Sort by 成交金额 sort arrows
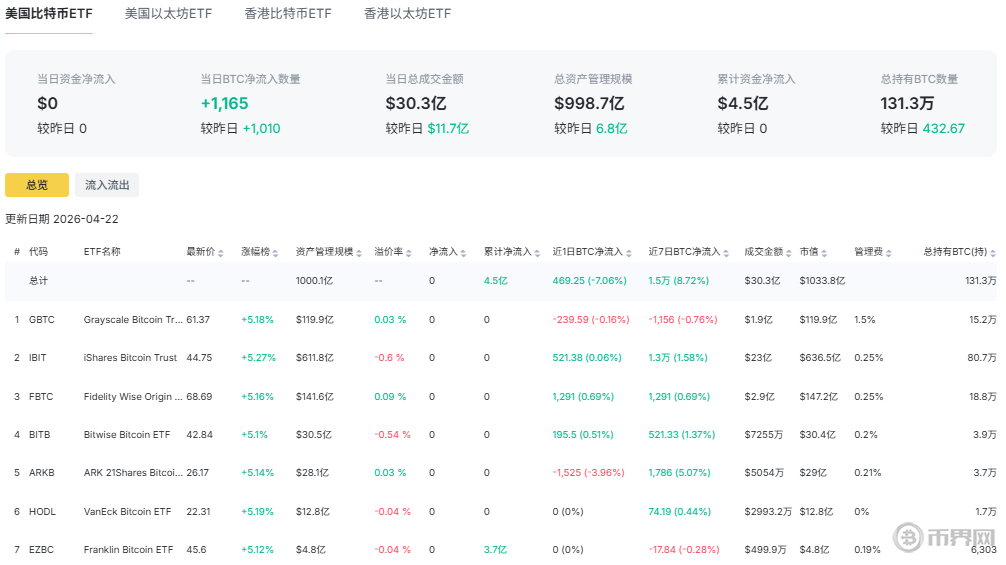 point(789,253)
